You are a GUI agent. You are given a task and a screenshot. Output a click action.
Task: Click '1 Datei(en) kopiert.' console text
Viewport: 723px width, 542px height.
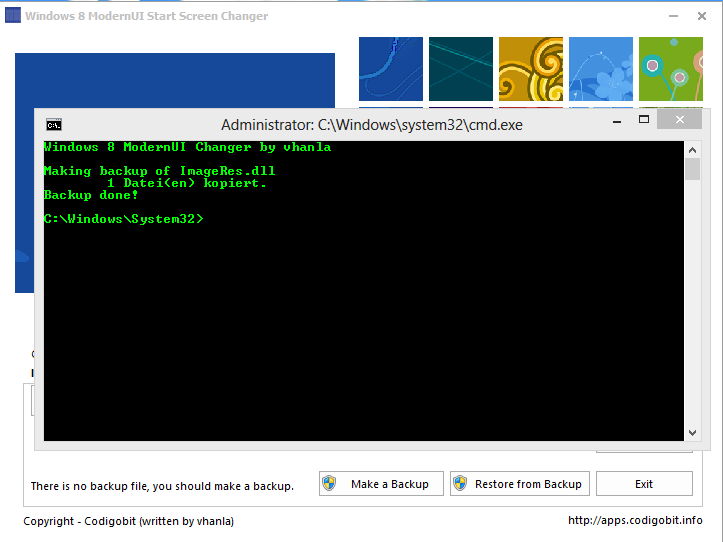click(x=187, y=183)
